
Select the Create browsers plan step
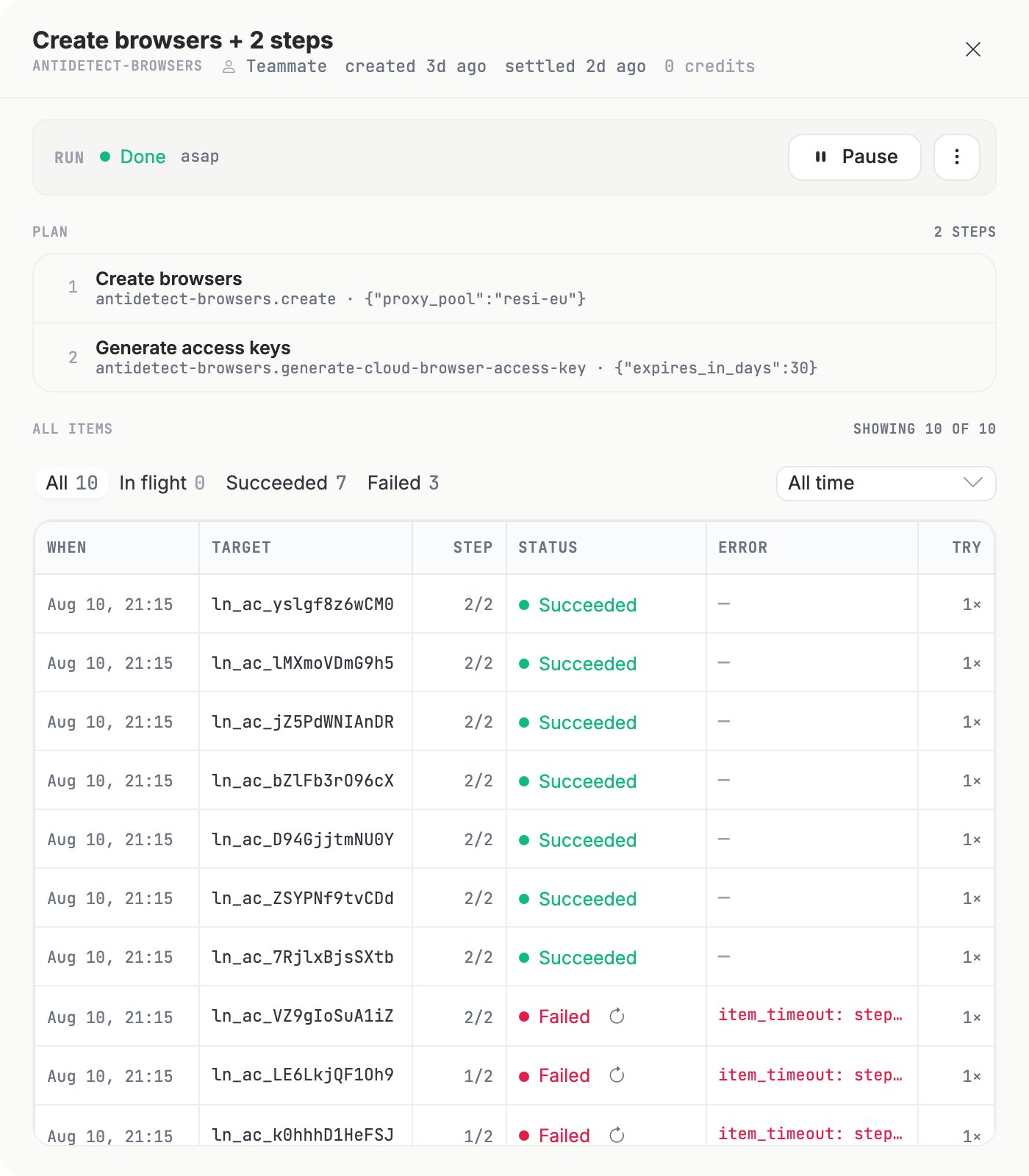click(514, 288)
